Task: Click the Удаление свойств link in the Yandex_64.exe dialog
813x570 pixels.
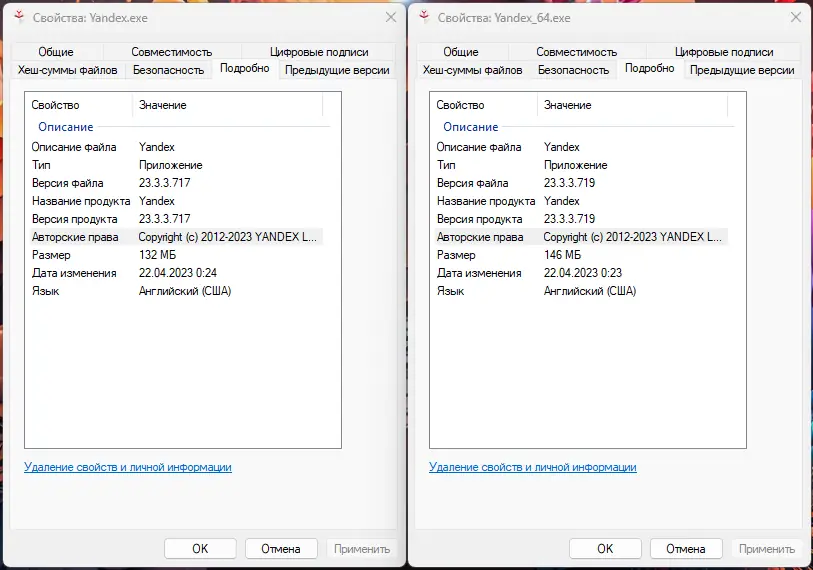Action: tap(533, 467)
